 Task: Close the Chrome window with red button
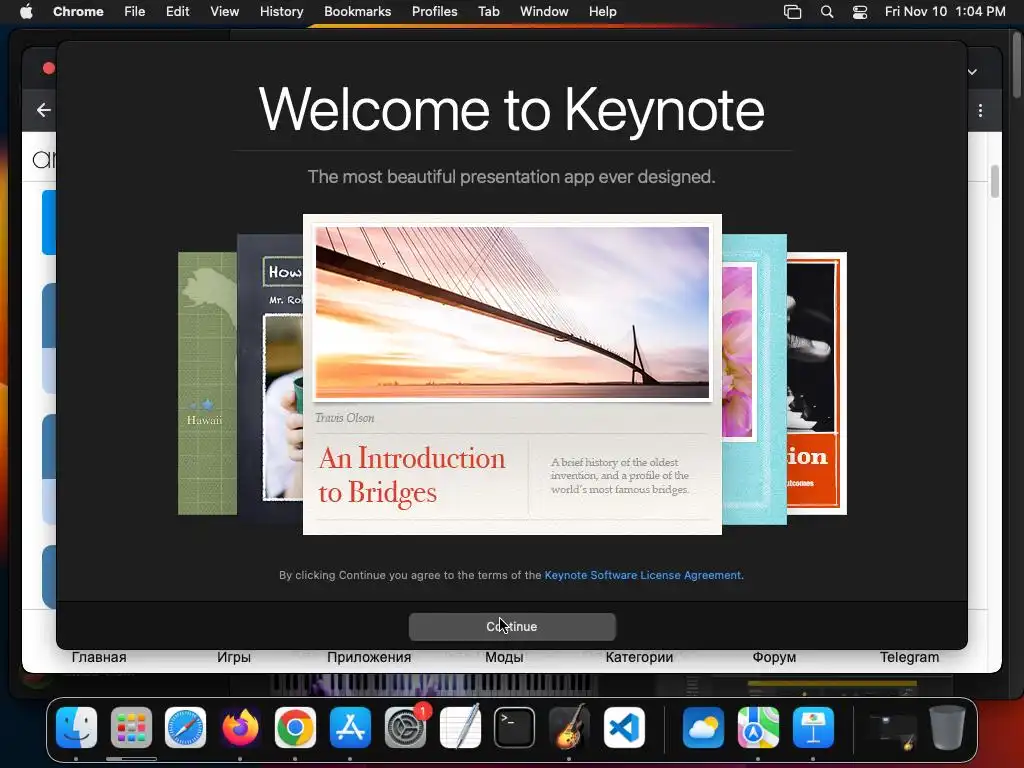point(48,68)
